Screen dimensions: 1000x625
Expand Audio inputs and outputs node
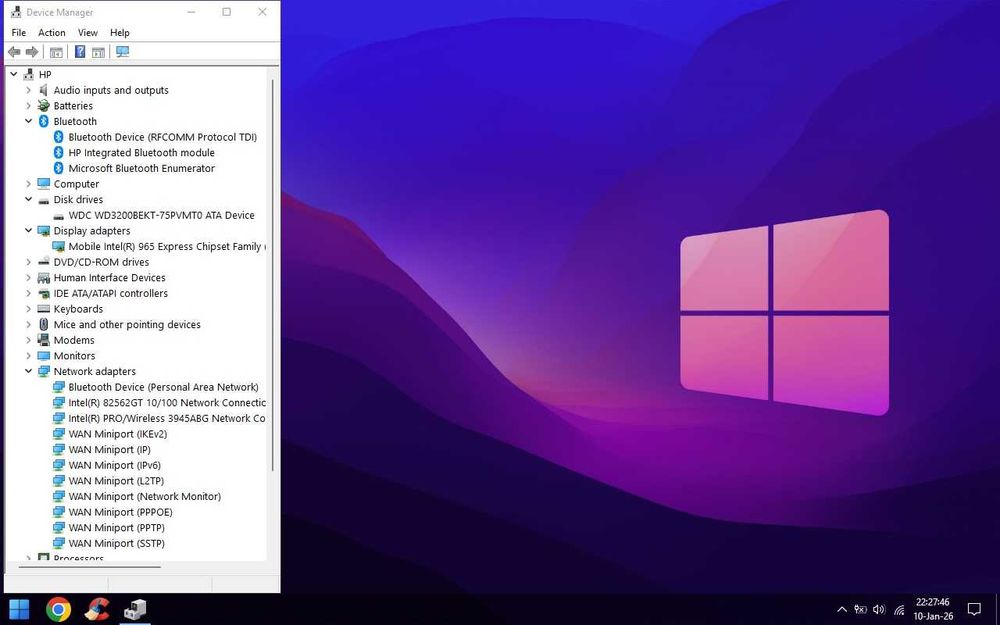click(x=28, y=90)
